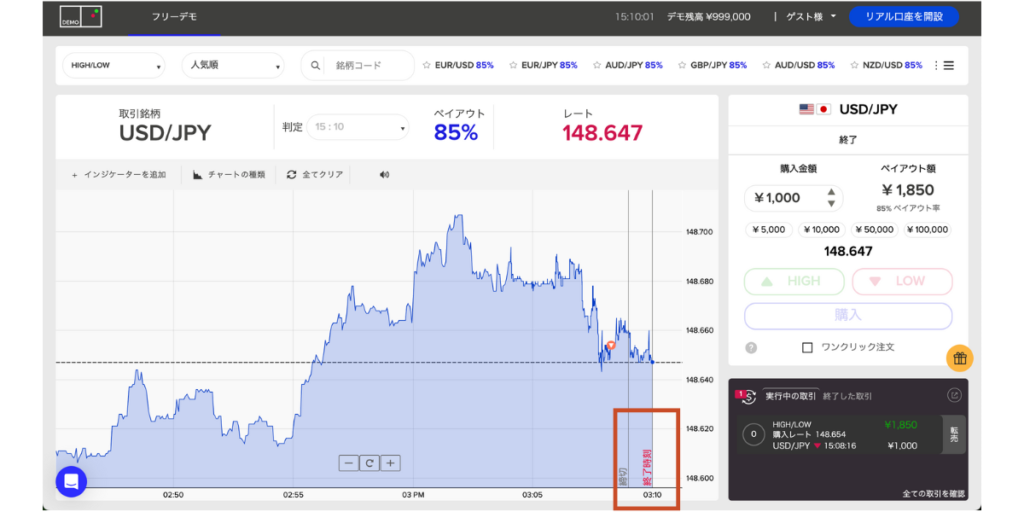Click the リアル口座を開設 button
Viewport: 1024px width, 512px height.
click(904, 17)
